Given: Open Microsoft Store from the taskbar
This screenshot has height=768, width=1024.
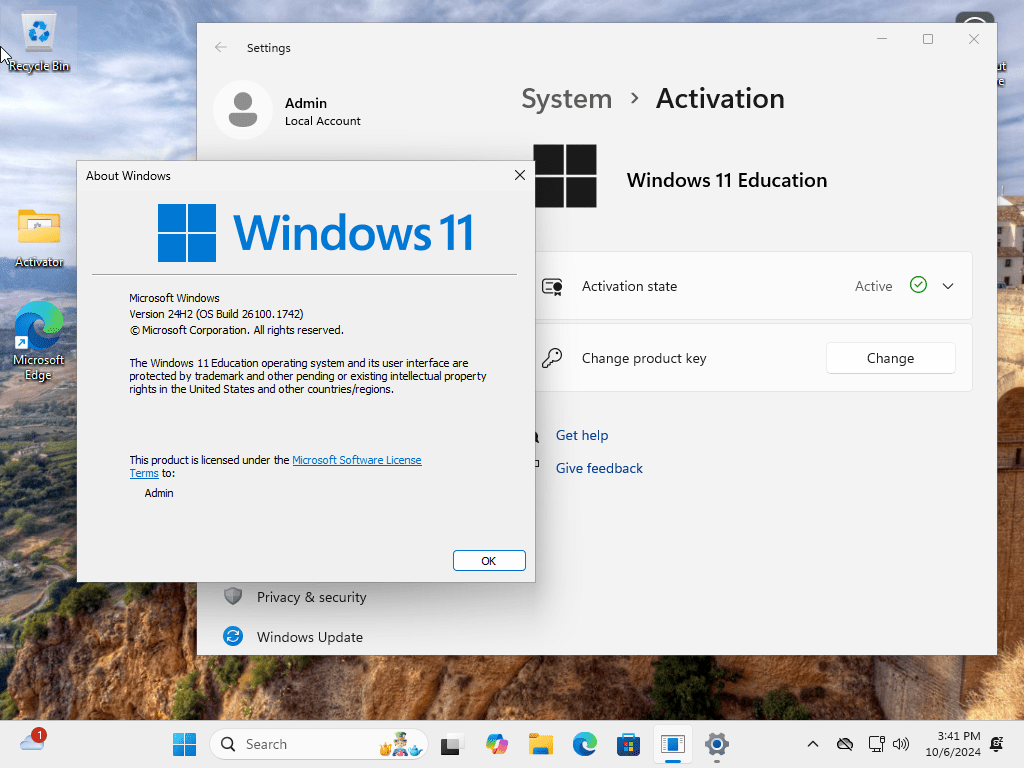Looking at the screenshot, I should point(628,744).
